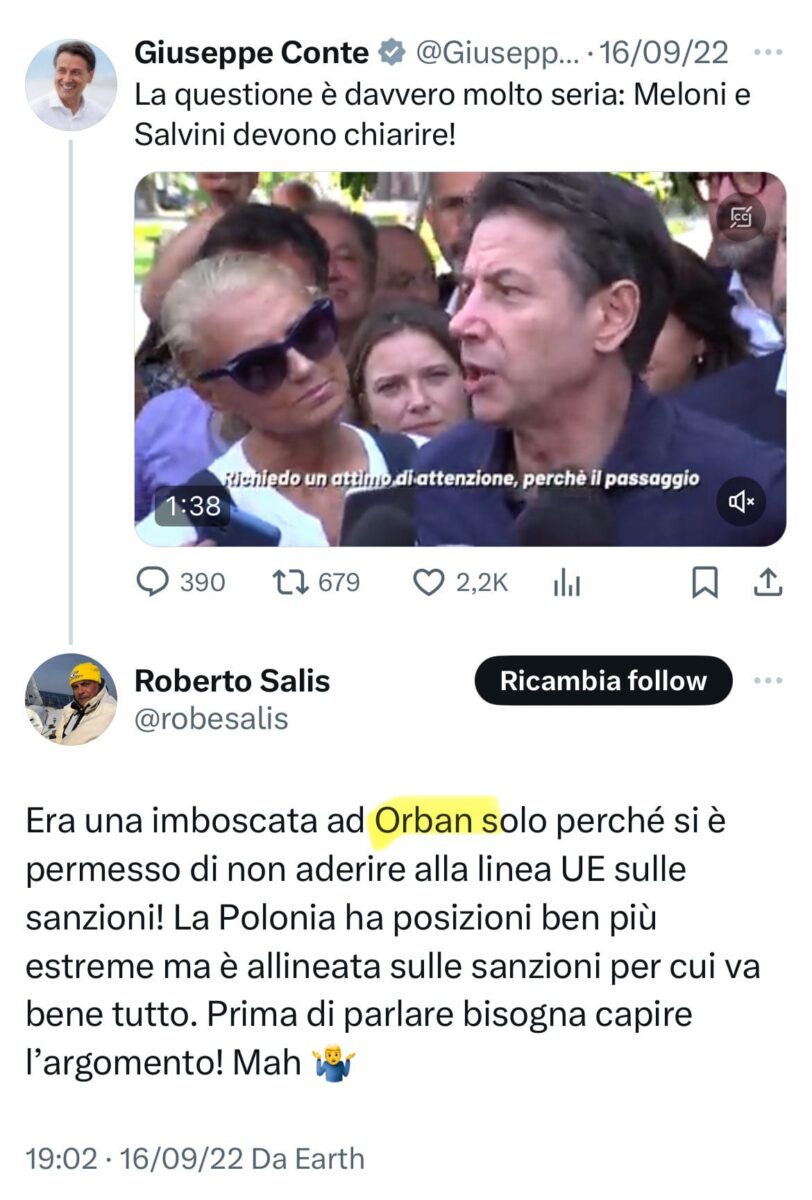The height and width of the screenshot is (1200, 812).
Task: Play the embedded video in the tweet
Action: (x=460, y=360)
